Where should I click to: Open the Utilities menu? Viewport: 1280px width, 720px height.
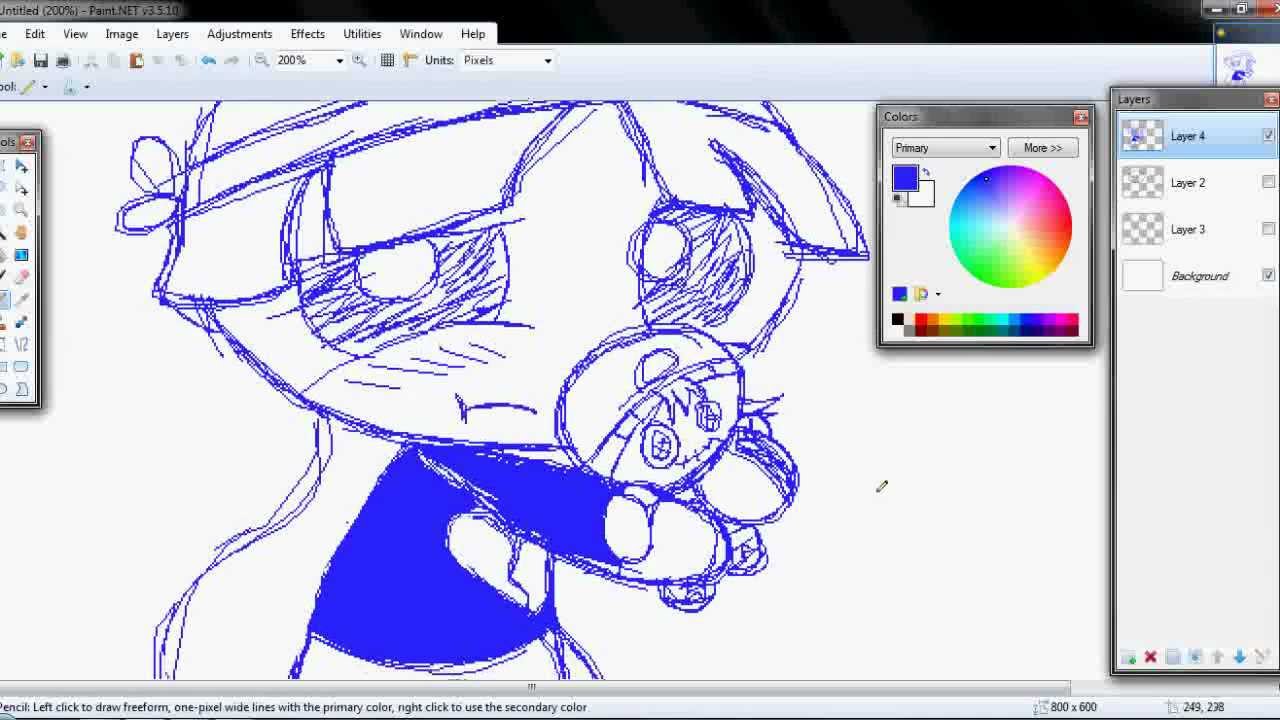point(362,34)
